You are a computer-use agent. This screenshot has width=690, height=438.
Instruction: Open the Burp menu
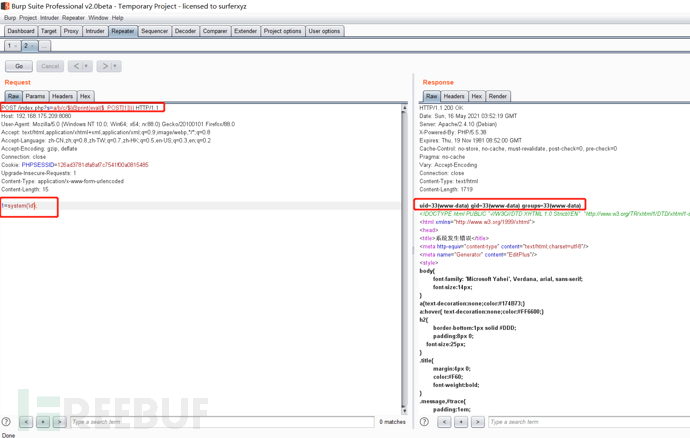[10, 18]
